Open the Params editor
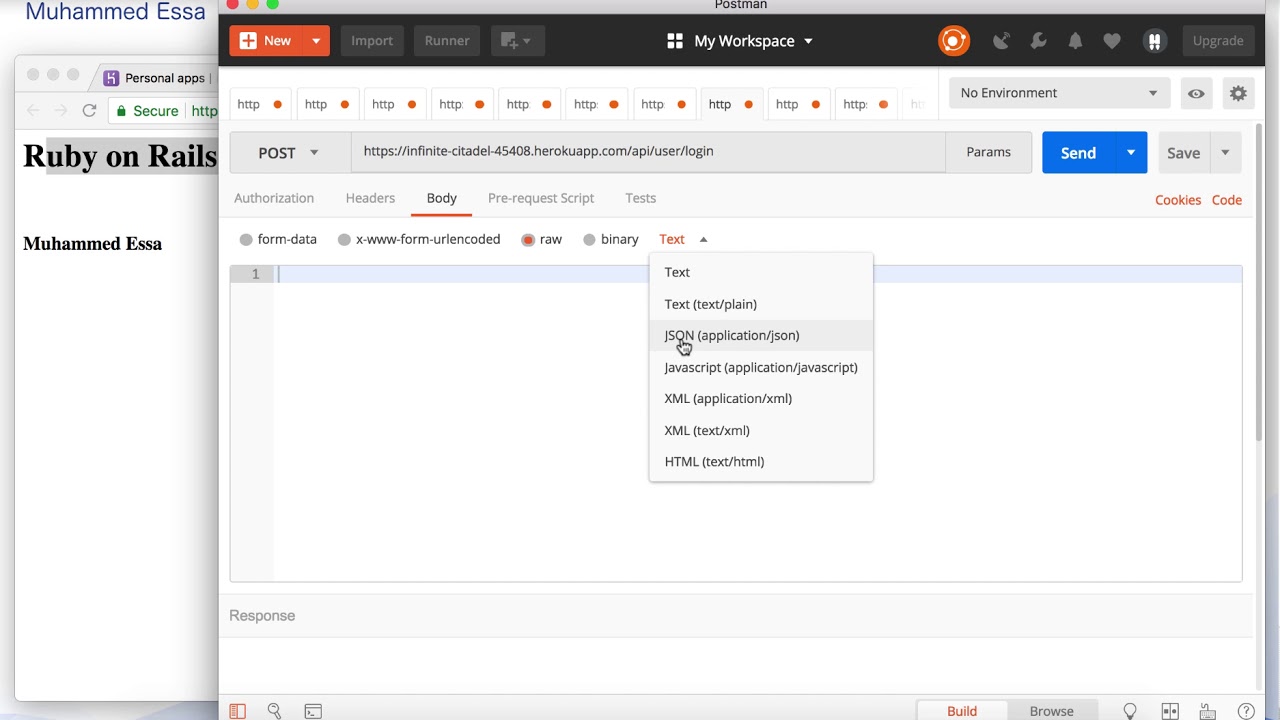Viewport: 1280px width, 720px height. (988, 152)
